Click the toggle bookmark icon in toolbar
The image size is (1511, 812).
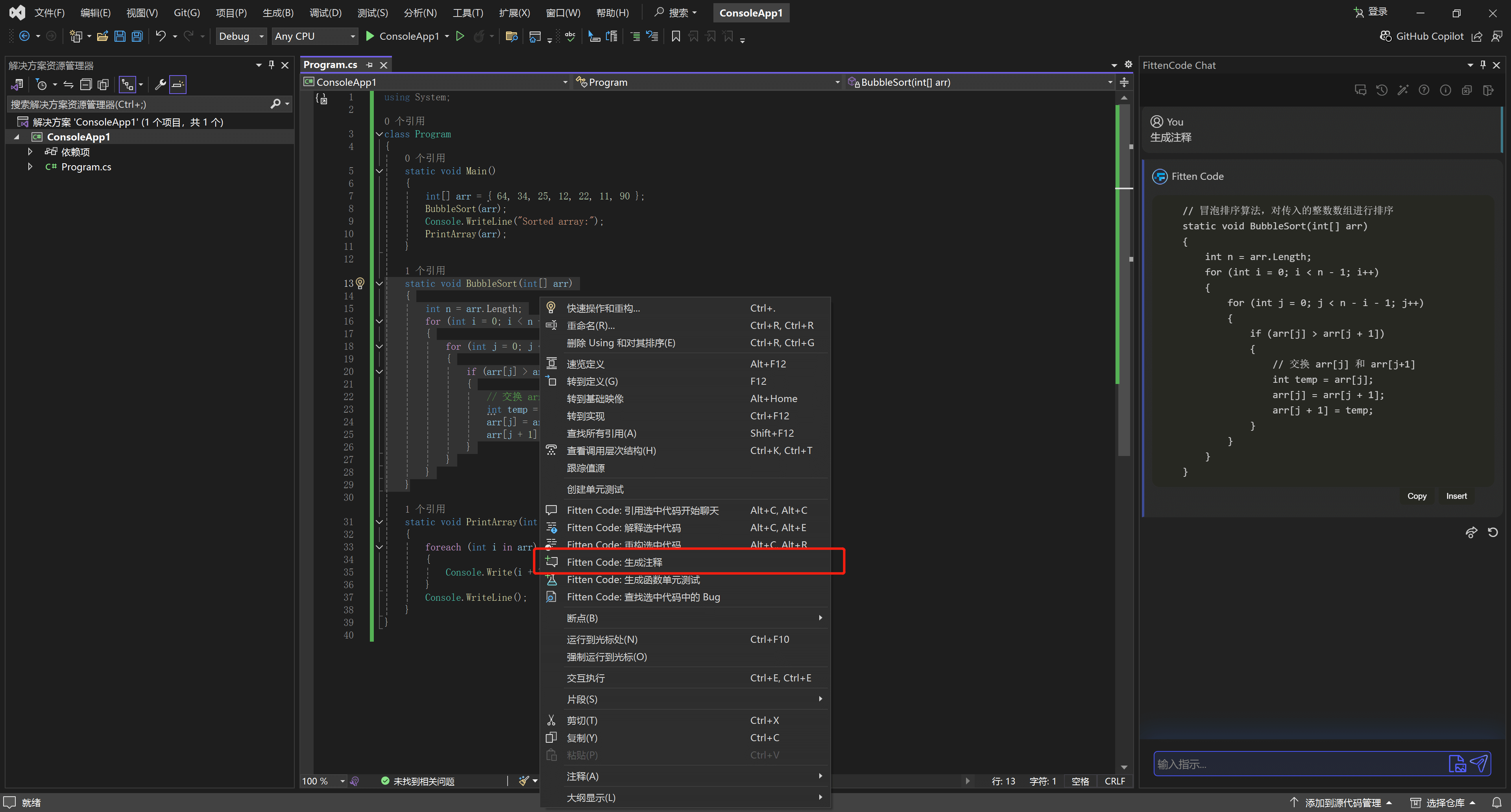(x=676, y=36)
